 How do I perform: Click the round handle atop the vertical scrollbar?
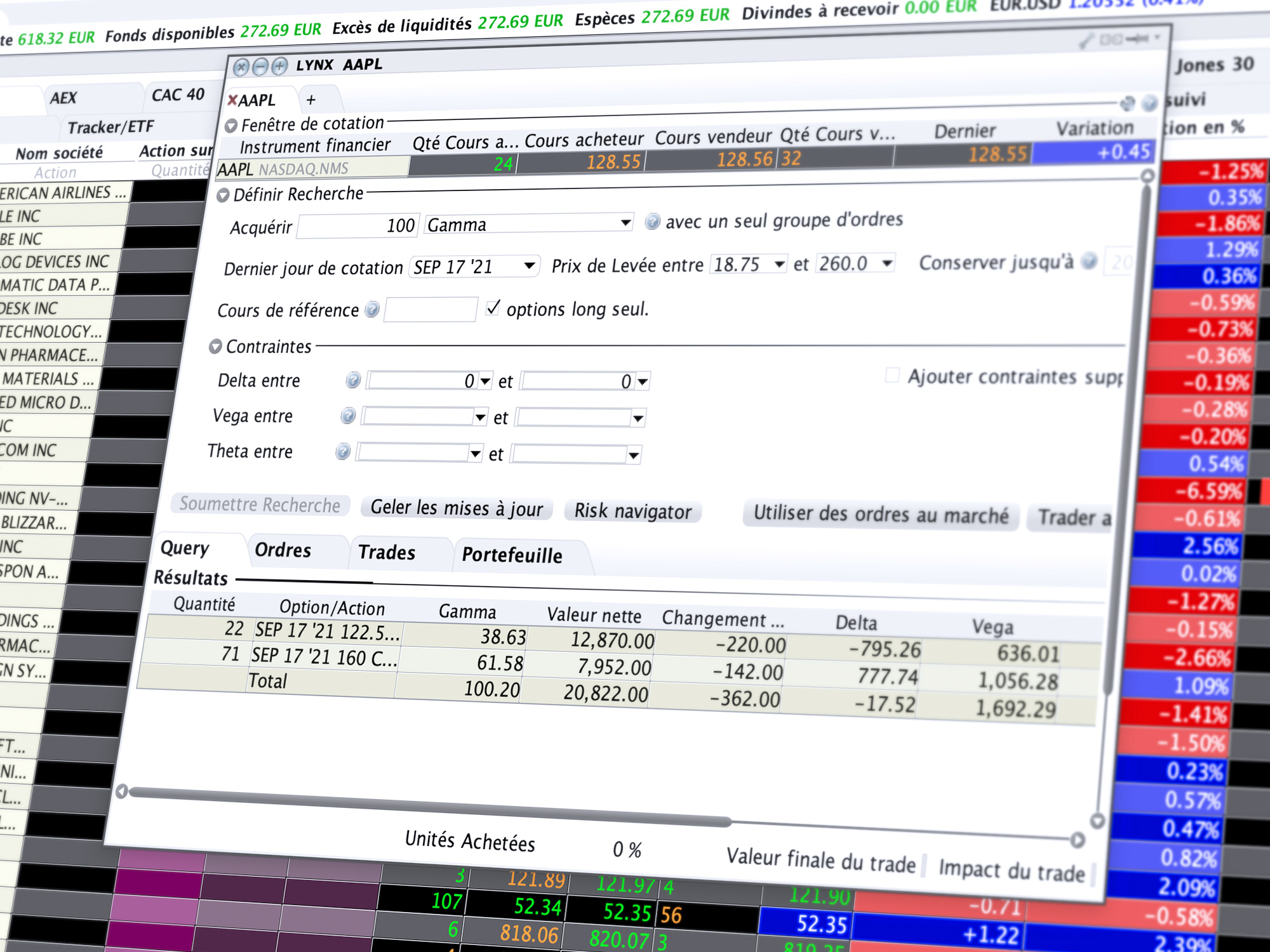click(x=1147, y=176)
